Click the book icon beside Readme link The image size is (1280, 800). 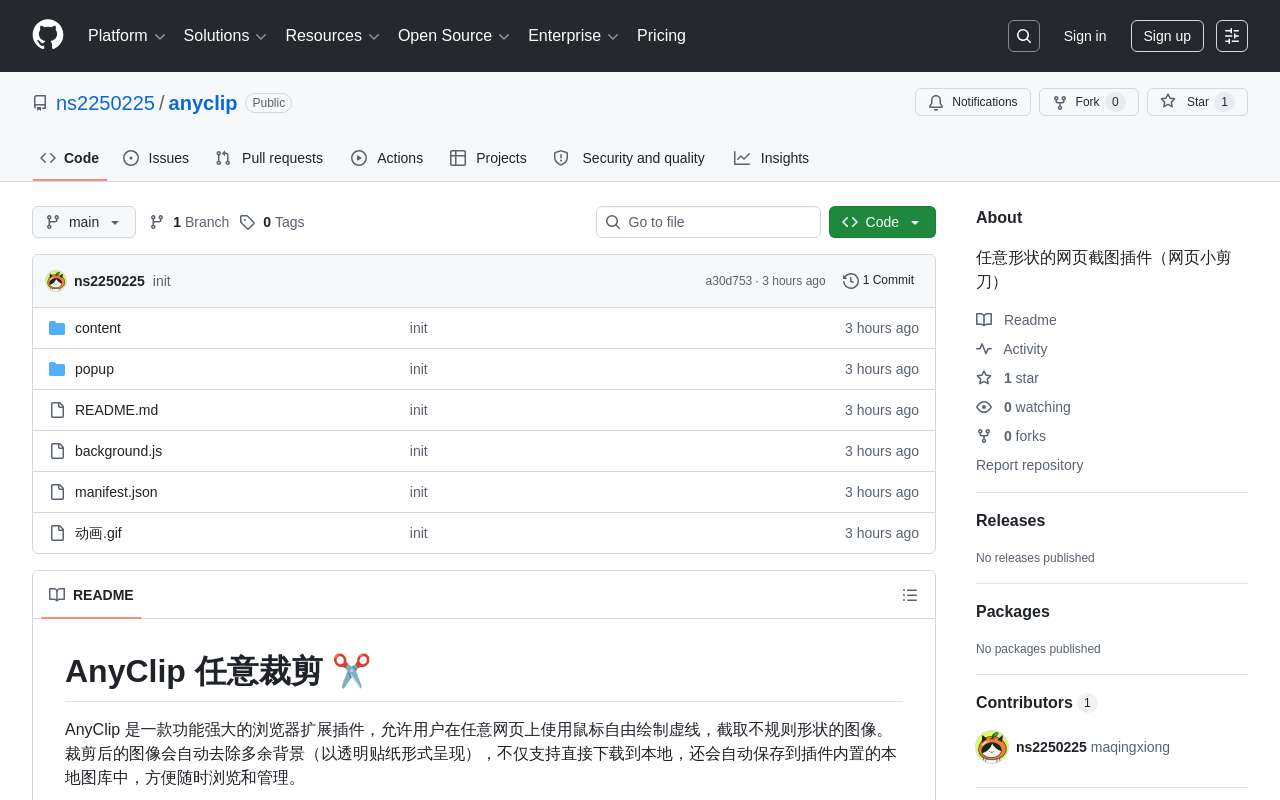[984, 320]
